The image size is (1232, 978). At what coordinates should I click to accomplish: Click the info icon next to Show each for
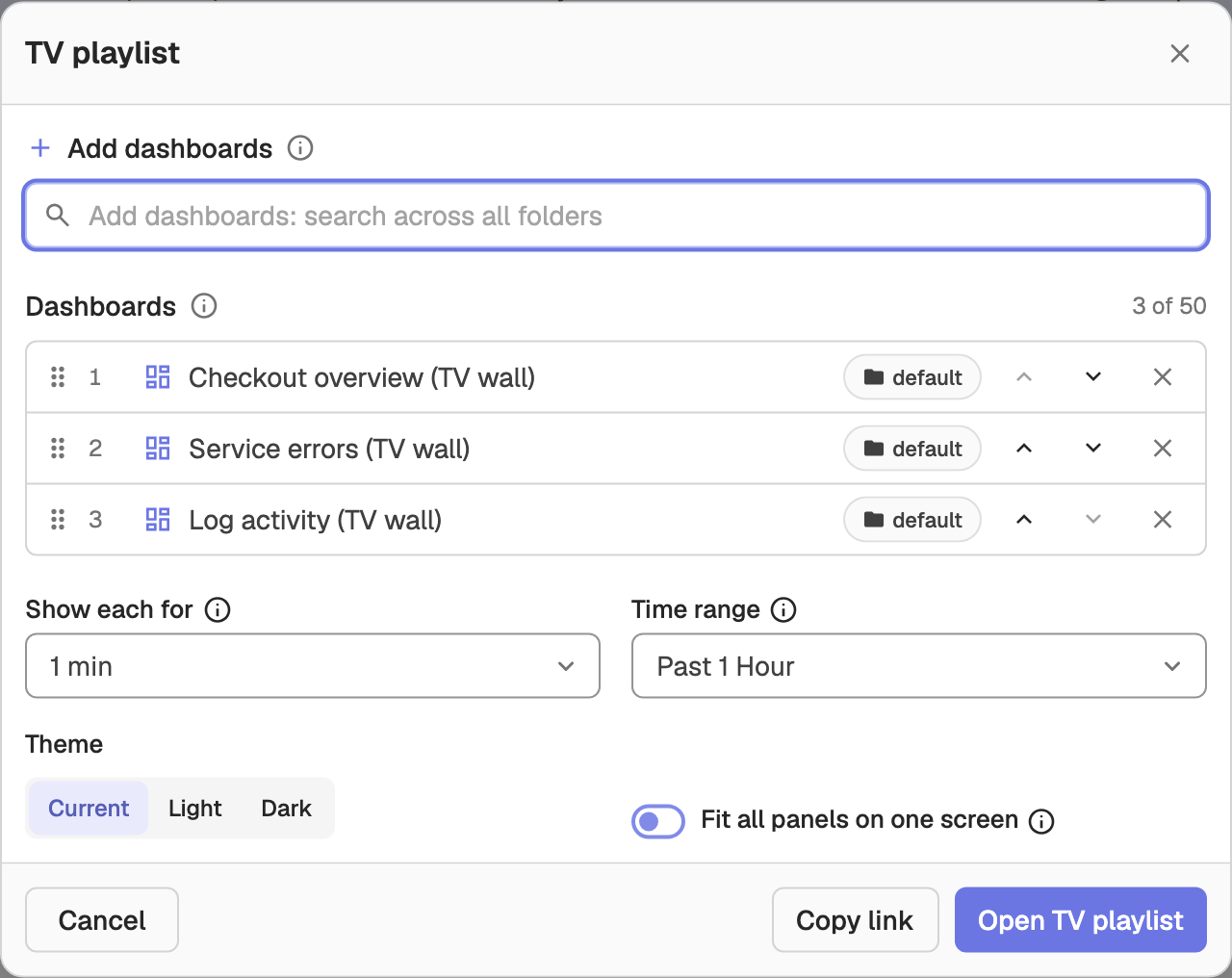(x=218, y=610)
